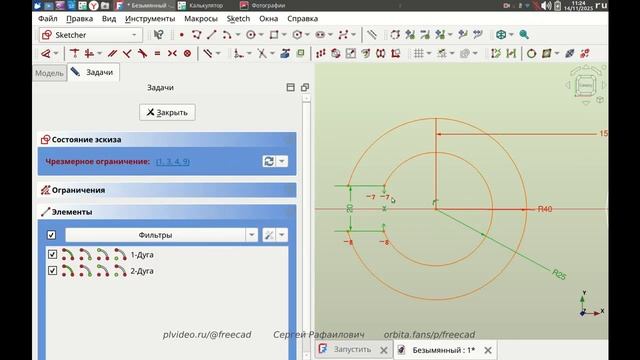This screenshot has width=640, height=360.
Task: Apply the parallel constraint
Action: click(112, 53)
